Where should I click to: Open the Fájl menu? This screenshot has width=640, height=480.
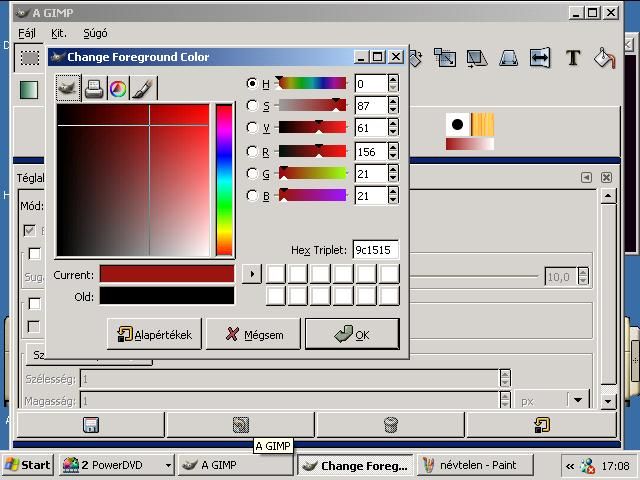(27, 33)
